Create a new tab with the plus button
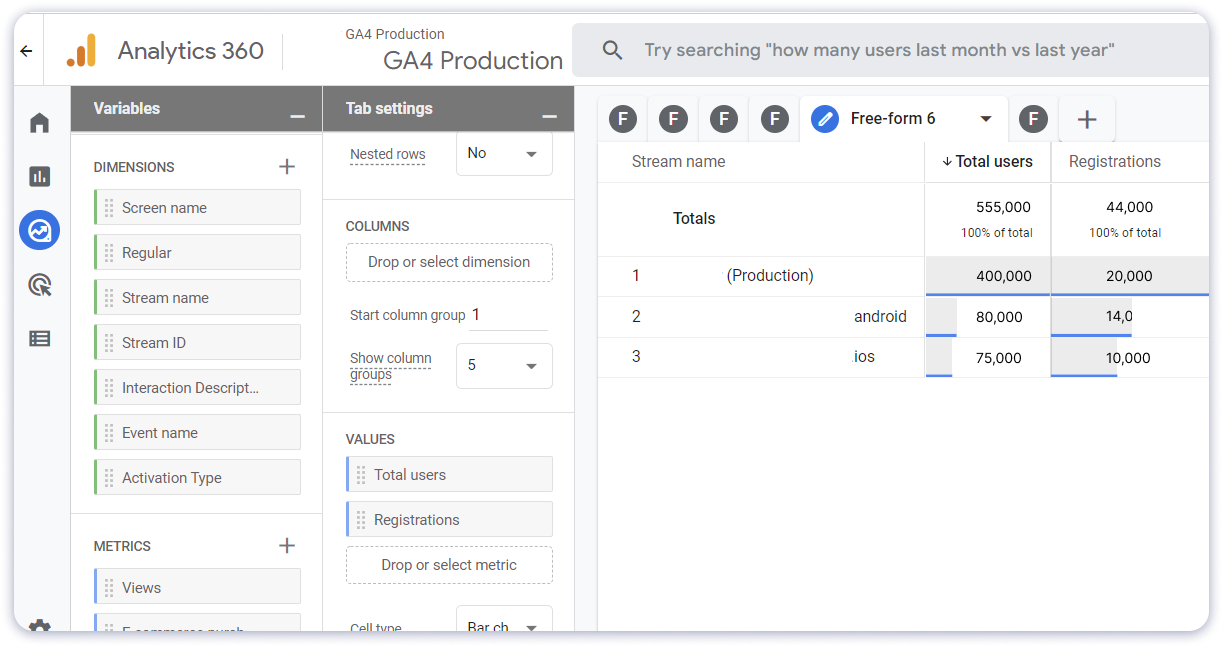 [1087, 118]
